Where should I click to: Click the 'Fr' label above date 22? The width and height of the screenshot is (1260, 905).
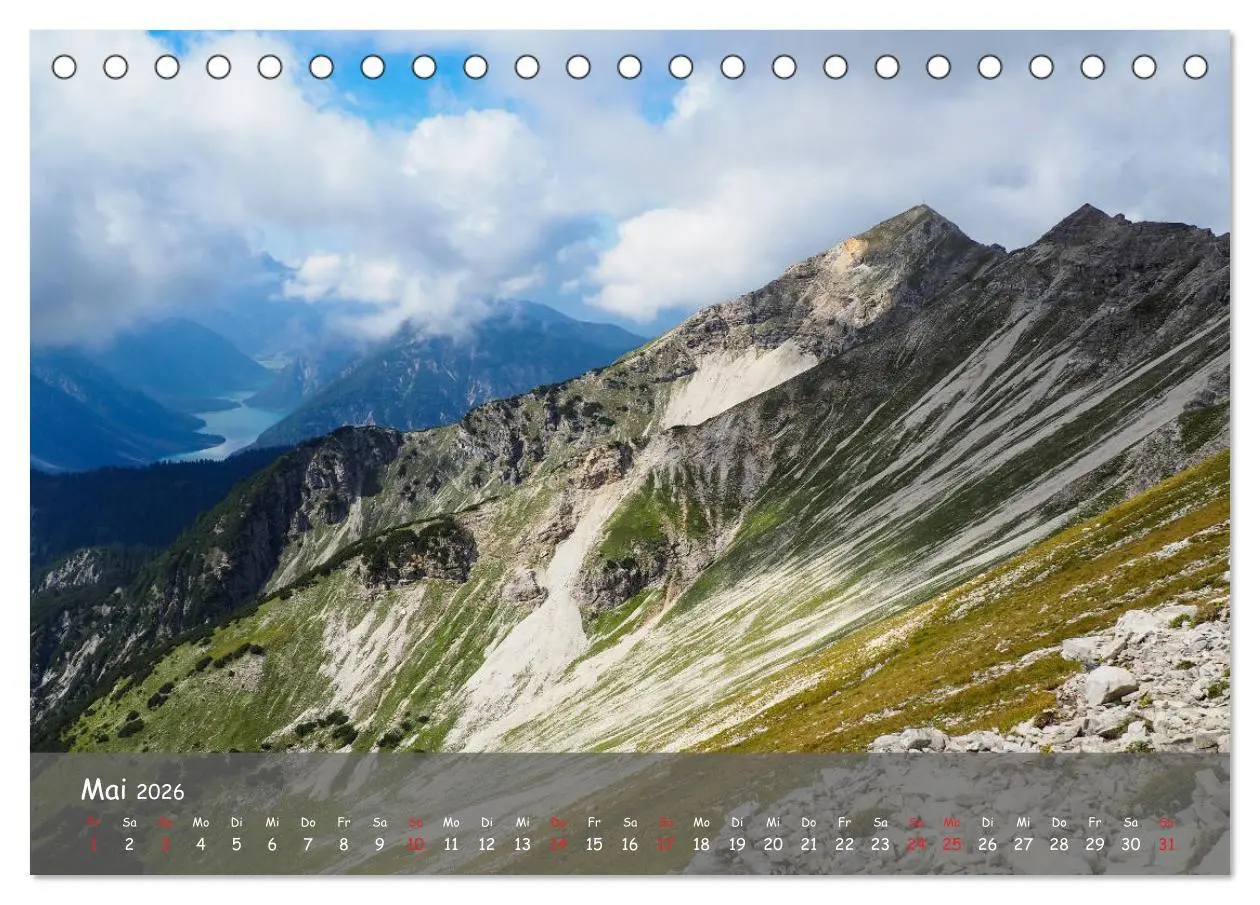(x=844, y=822)
